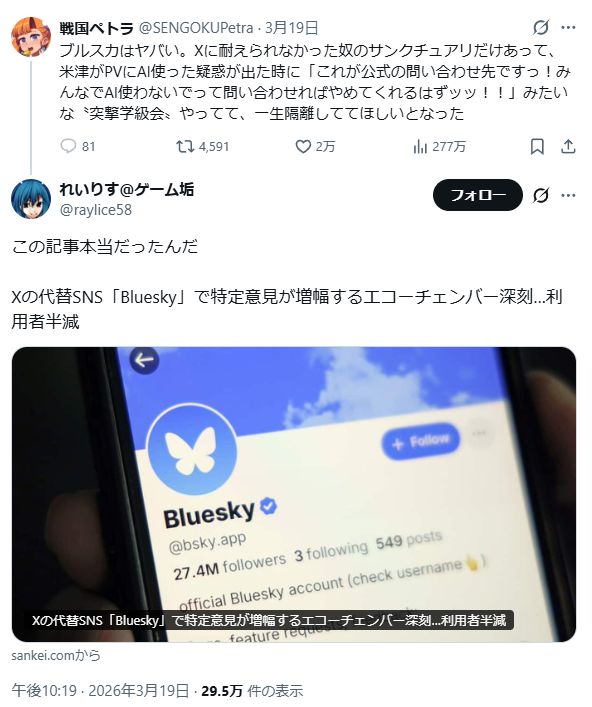
Task: Open the sankei.comから source link
Action: pos(55,655)
